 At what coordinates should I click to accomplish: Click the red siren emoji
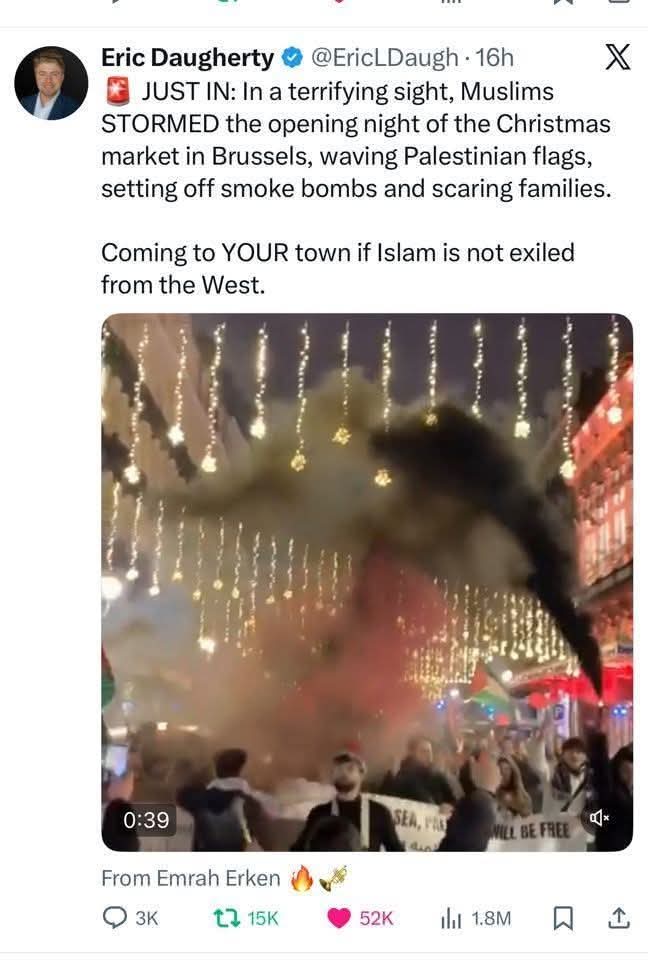118,92
